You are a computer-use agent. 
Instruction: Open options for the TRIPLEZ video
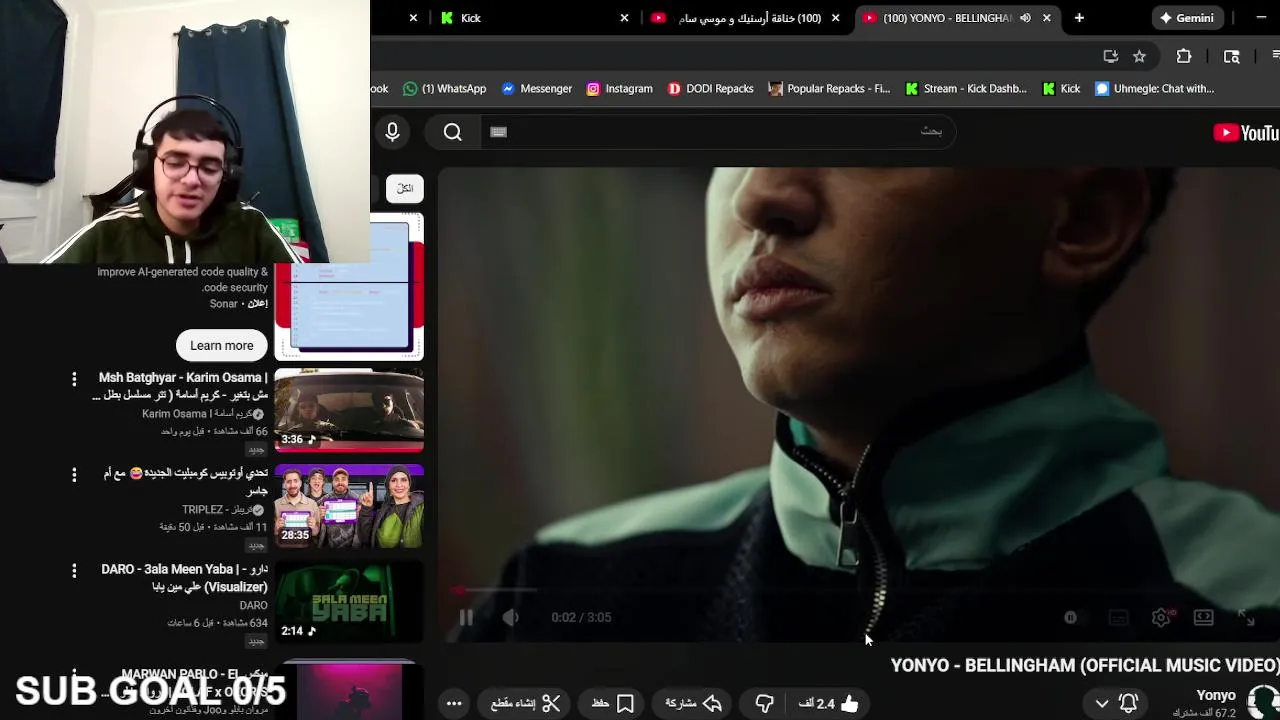(x=74, y=475)
